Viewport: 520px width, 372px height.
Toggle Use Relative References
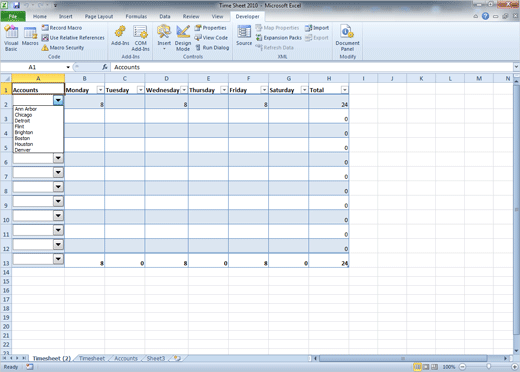tap(73, 38)
